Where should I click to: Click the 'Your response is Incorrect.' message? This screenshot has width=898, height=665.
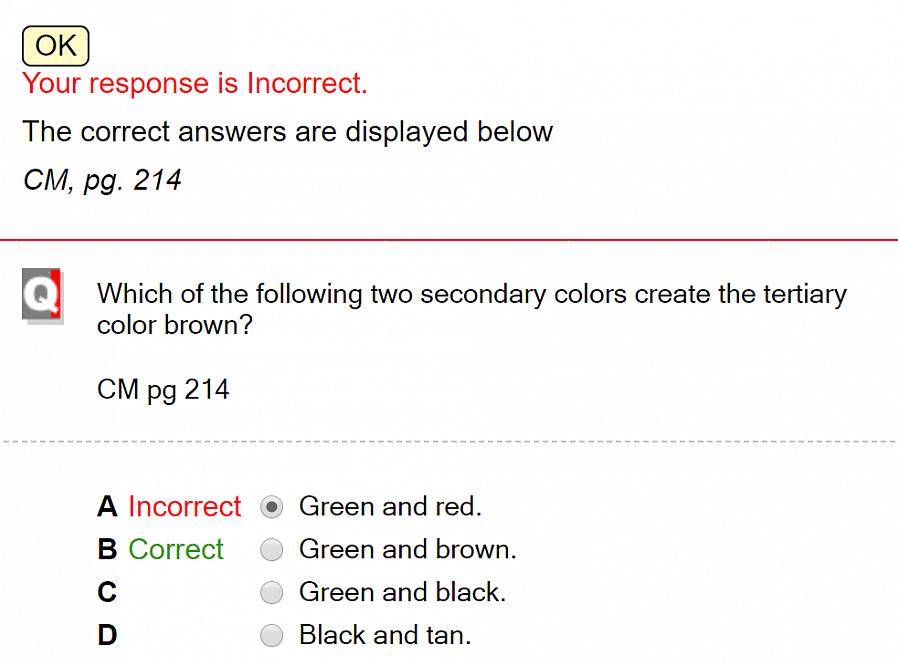[x=195, y=84]
